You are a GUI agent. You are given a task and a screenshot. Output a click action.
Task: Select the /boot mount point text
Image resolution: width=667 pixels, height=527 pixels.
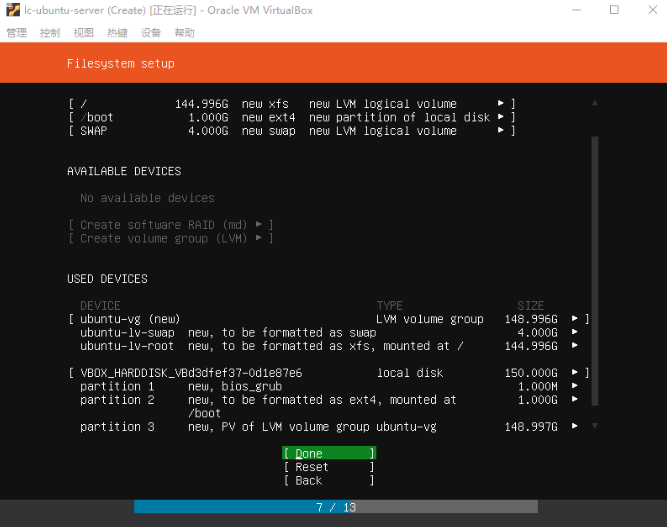tap(97, 117)
